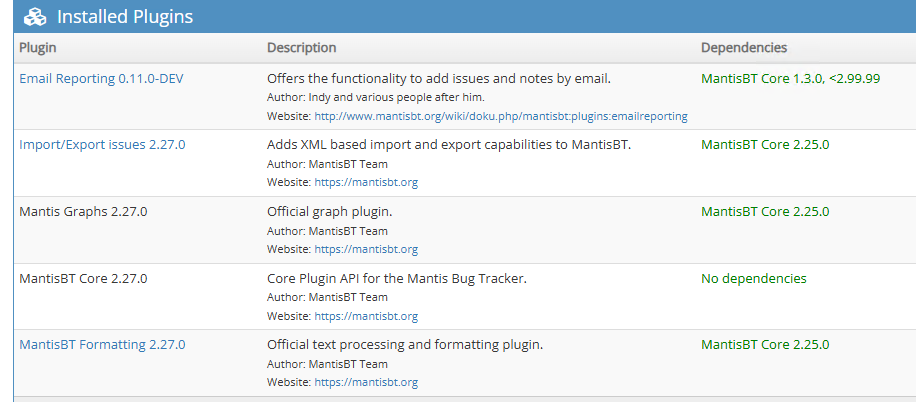The image size is (916, 402).
Task: Click the Official graph plugin description
Action: pos(331,211)
